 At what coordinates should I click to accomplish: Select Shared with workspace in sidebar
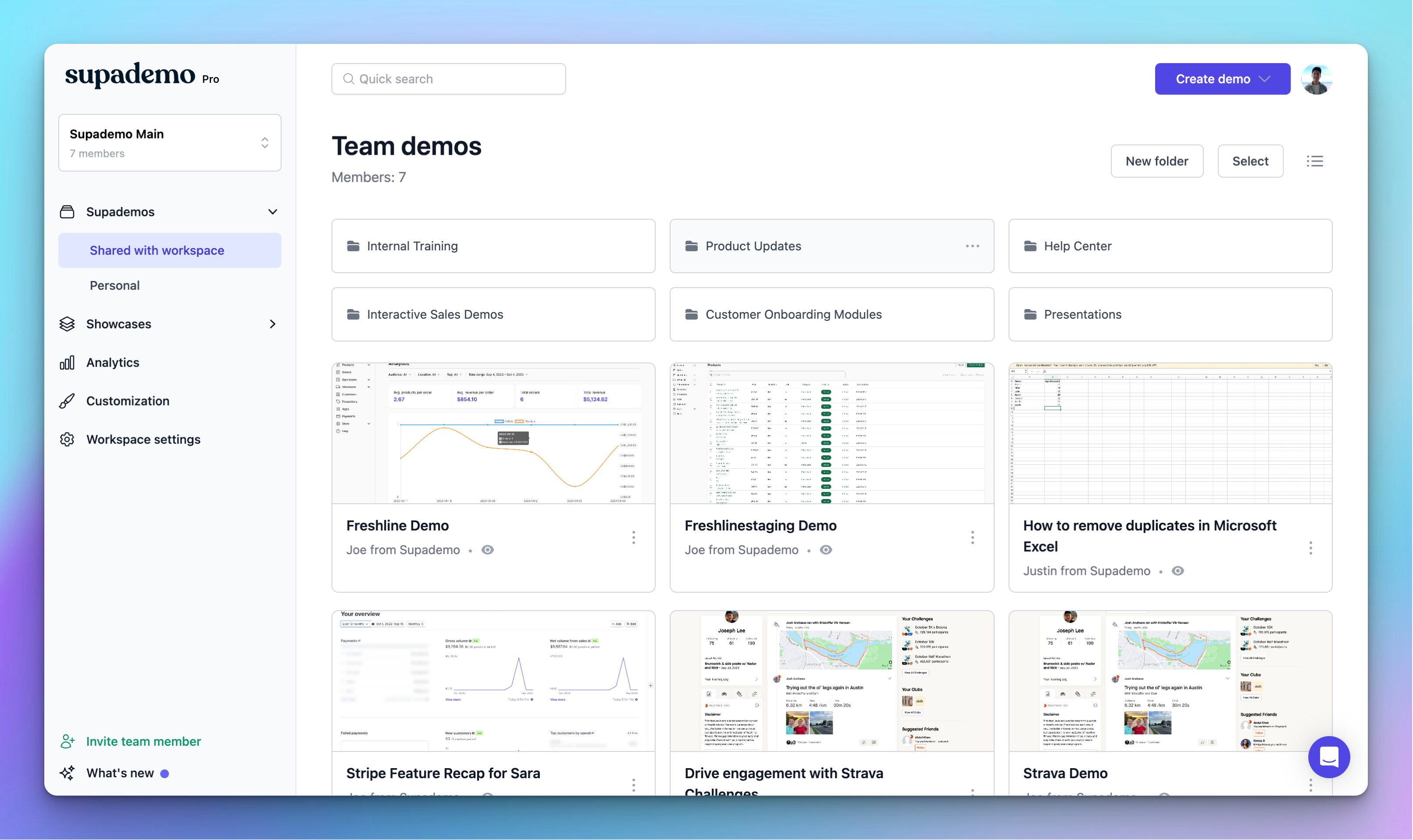157,250
